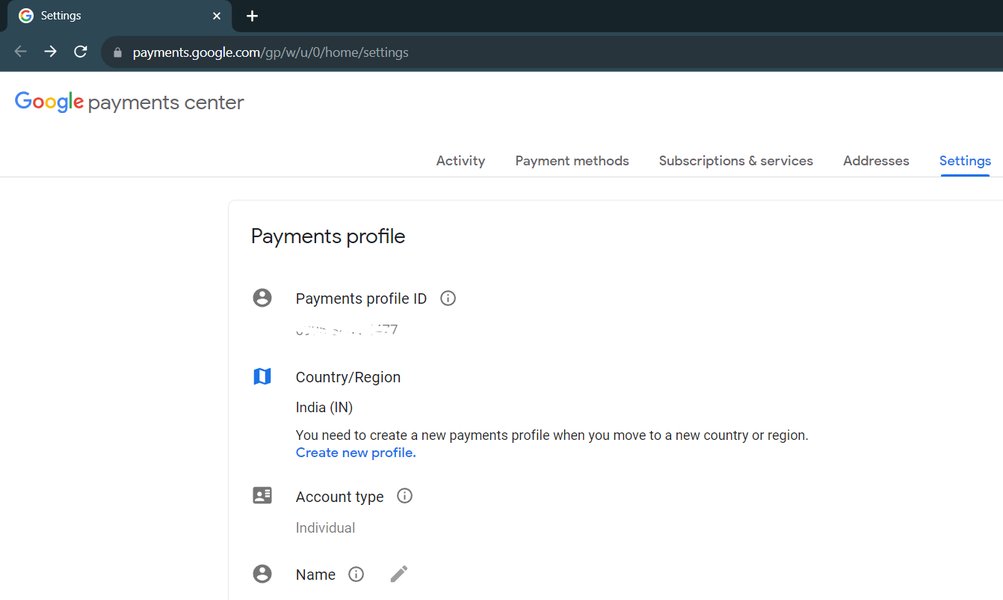Open a new browser tab
The width and height of the screenshot is (1003, 600).
pos(252,16)
